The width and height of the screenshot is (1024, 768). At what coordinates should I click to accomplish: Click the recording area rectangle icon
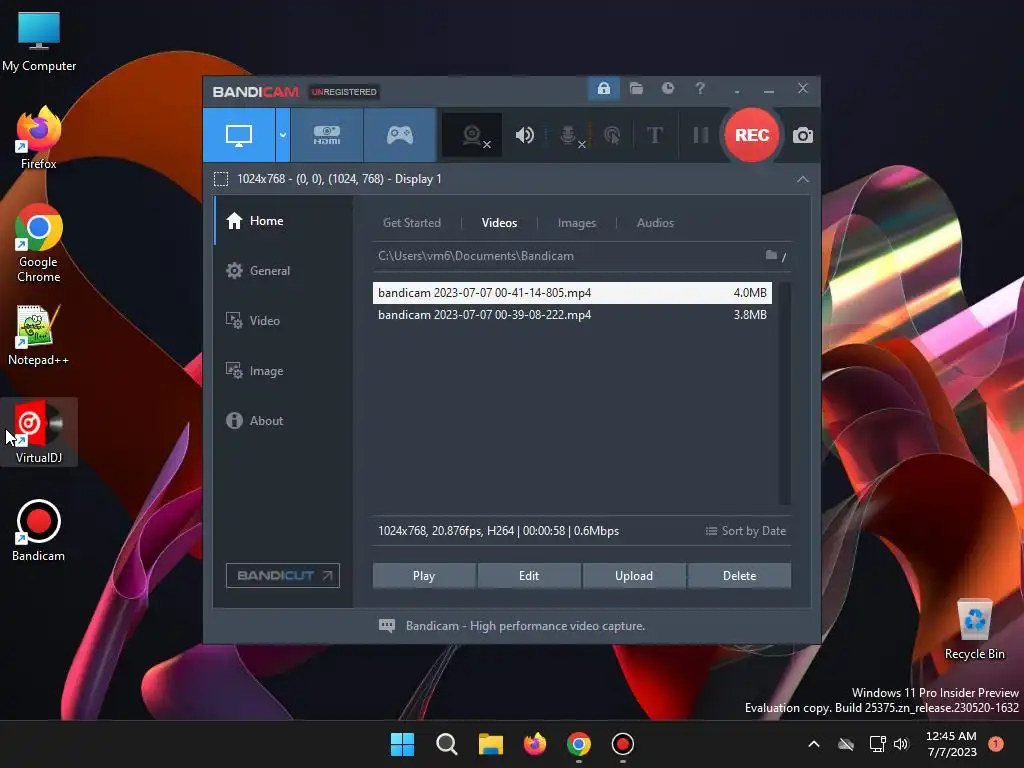pyautogui.click(x=221, y=179)
